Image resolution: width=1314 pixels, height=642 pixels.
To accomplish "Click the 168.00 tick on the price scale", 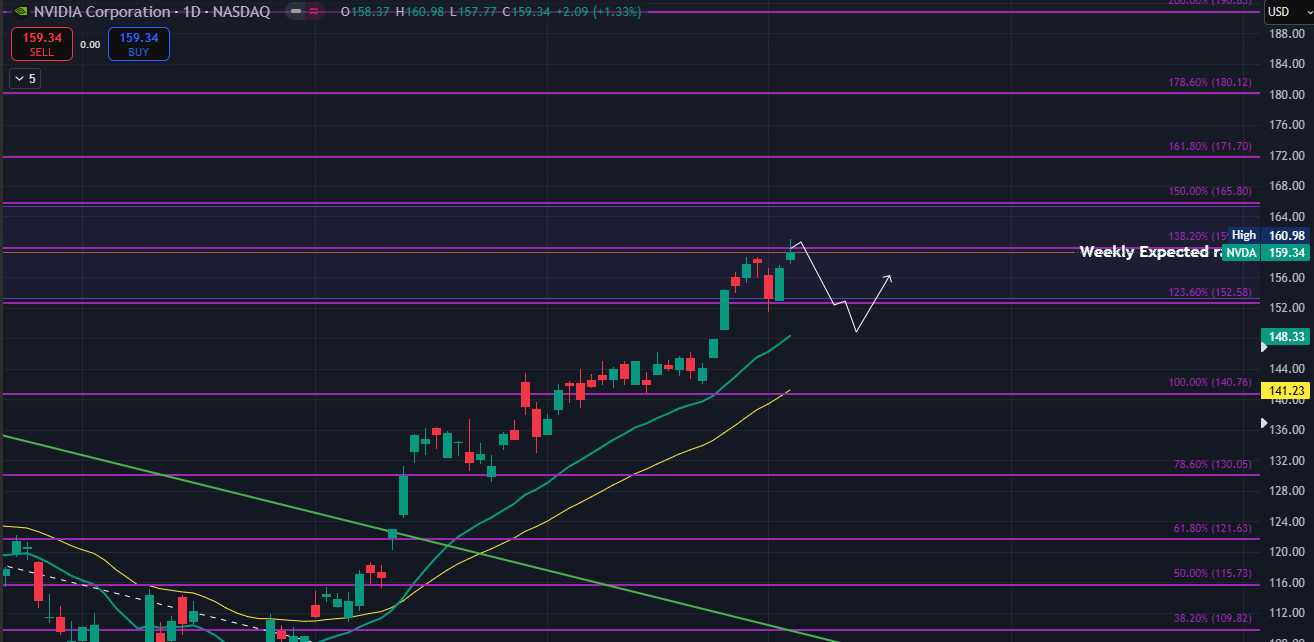I will (x=1285, y=186).
